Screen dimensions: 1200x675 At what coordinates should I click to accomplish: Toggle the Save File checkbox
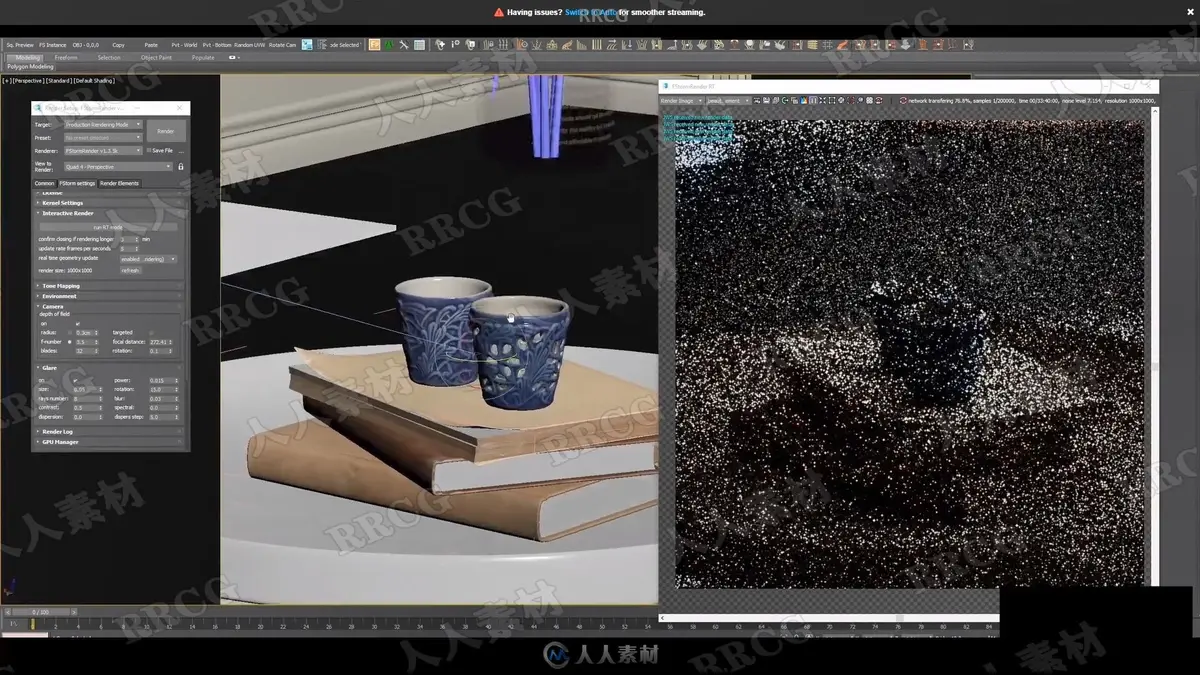coord(149,151)
